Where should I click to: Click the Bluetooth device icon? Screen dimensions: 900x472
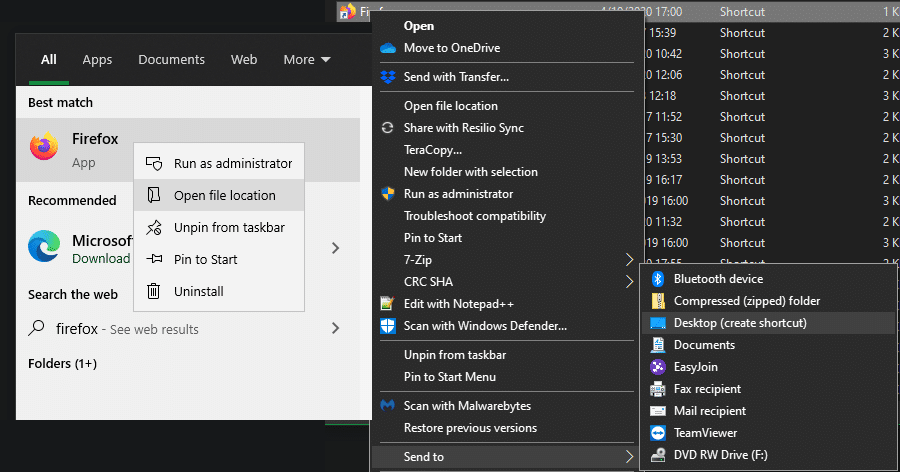coord(658,279)
